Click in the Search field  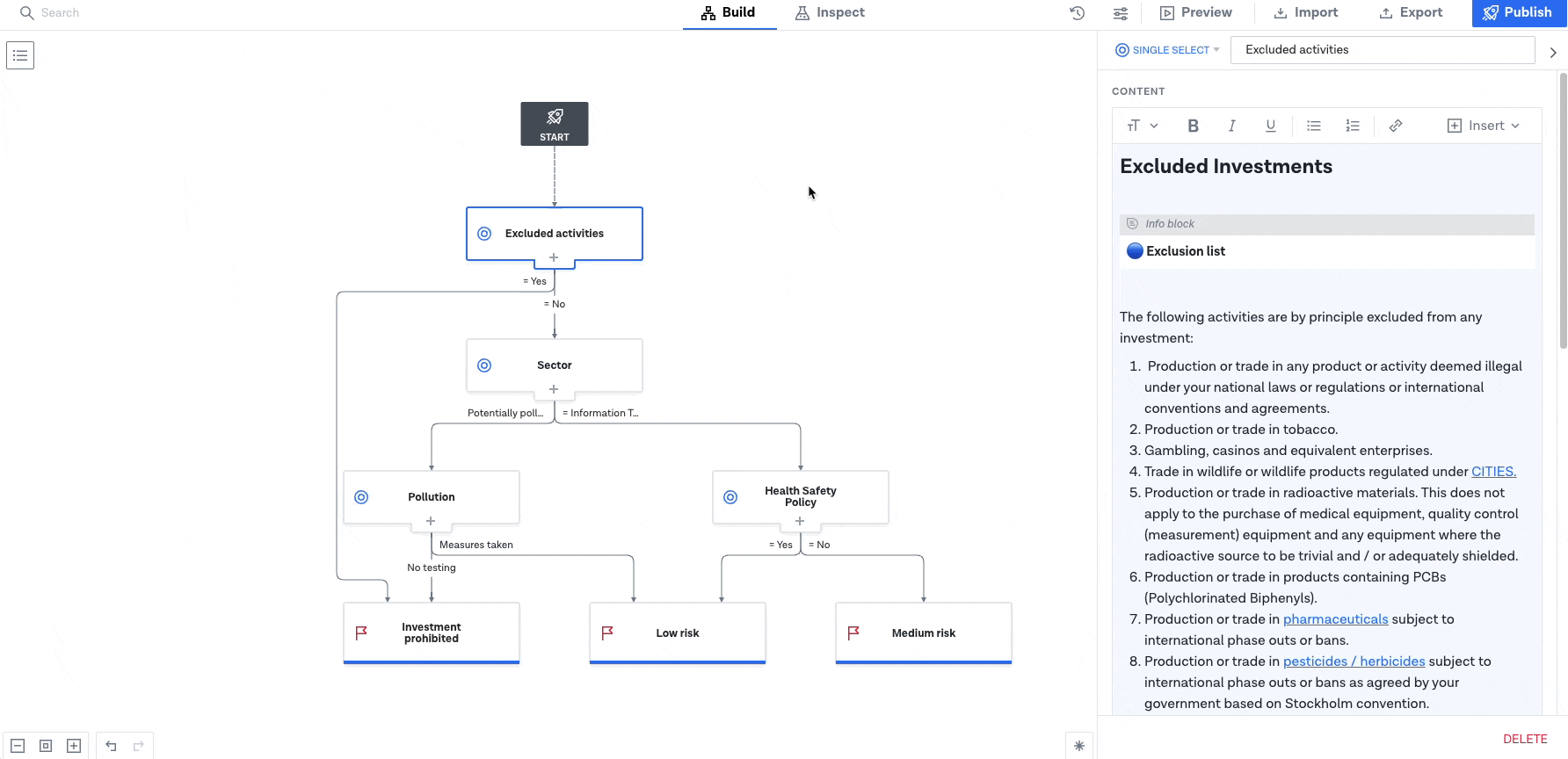[x=60, y=13]
